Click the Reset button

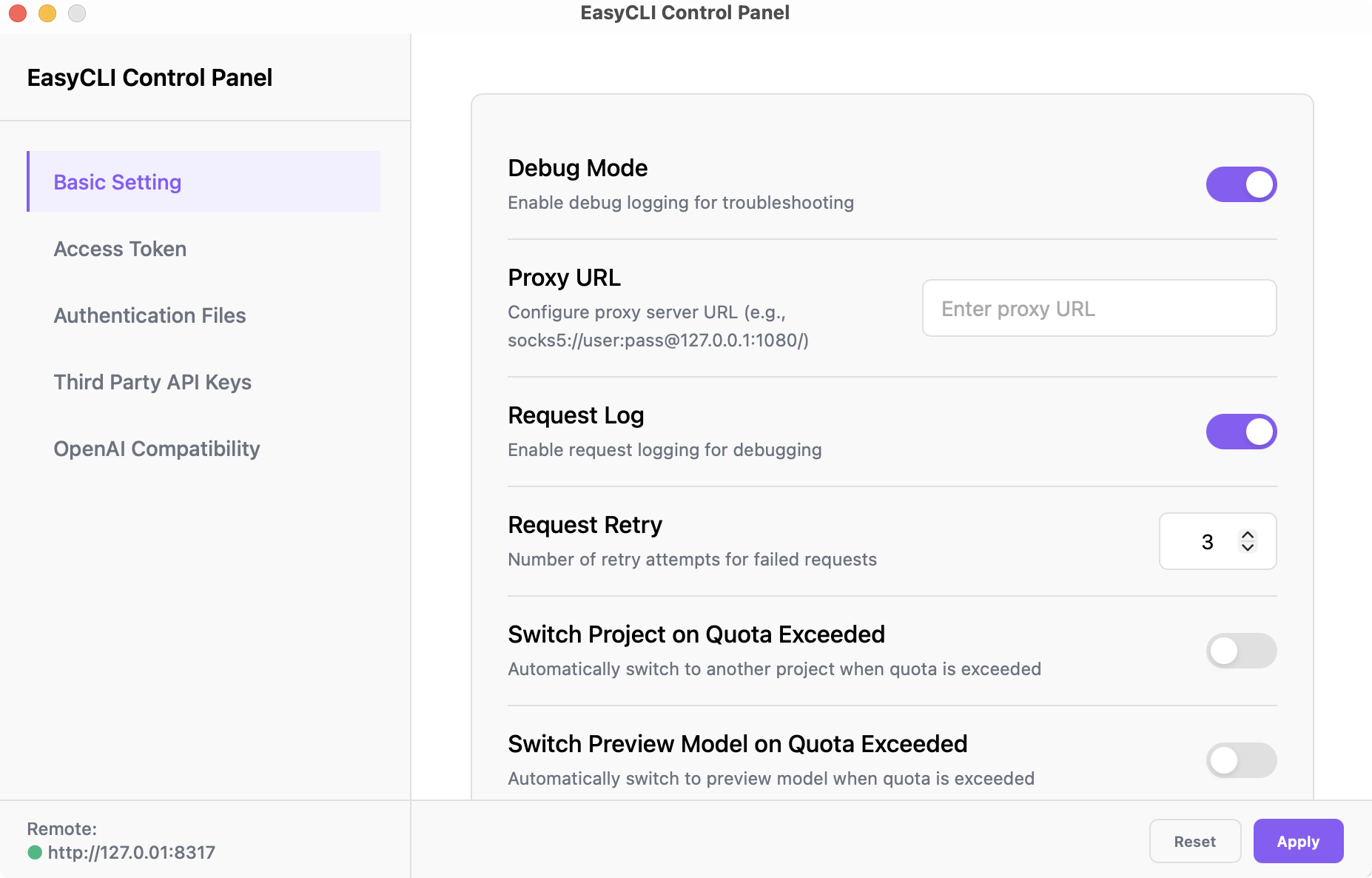click(1194, 841)
